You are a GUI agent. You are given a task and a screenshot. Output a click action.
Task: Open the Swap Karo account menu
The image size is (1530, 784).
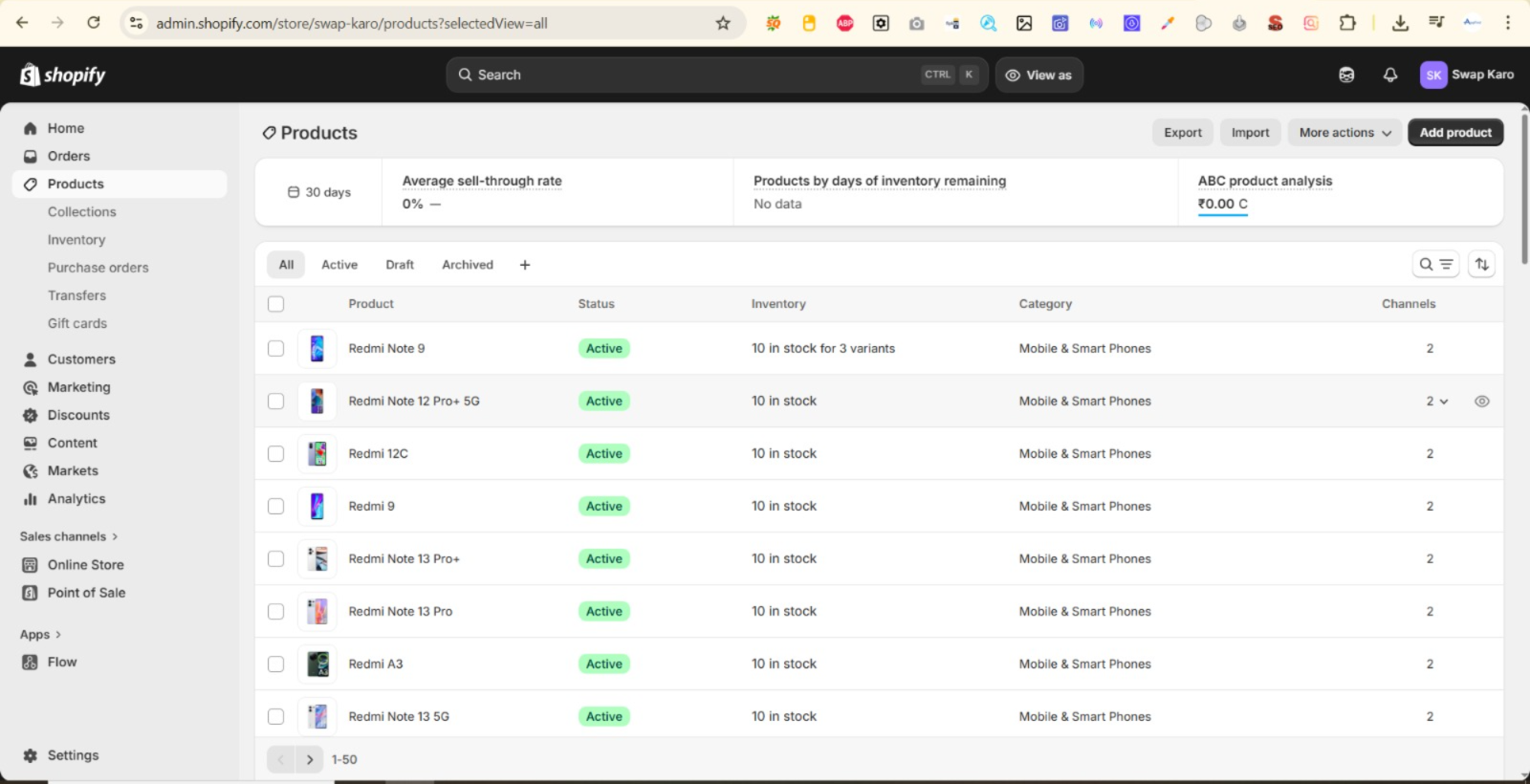pyautogui.click(x=1468, y=75)
